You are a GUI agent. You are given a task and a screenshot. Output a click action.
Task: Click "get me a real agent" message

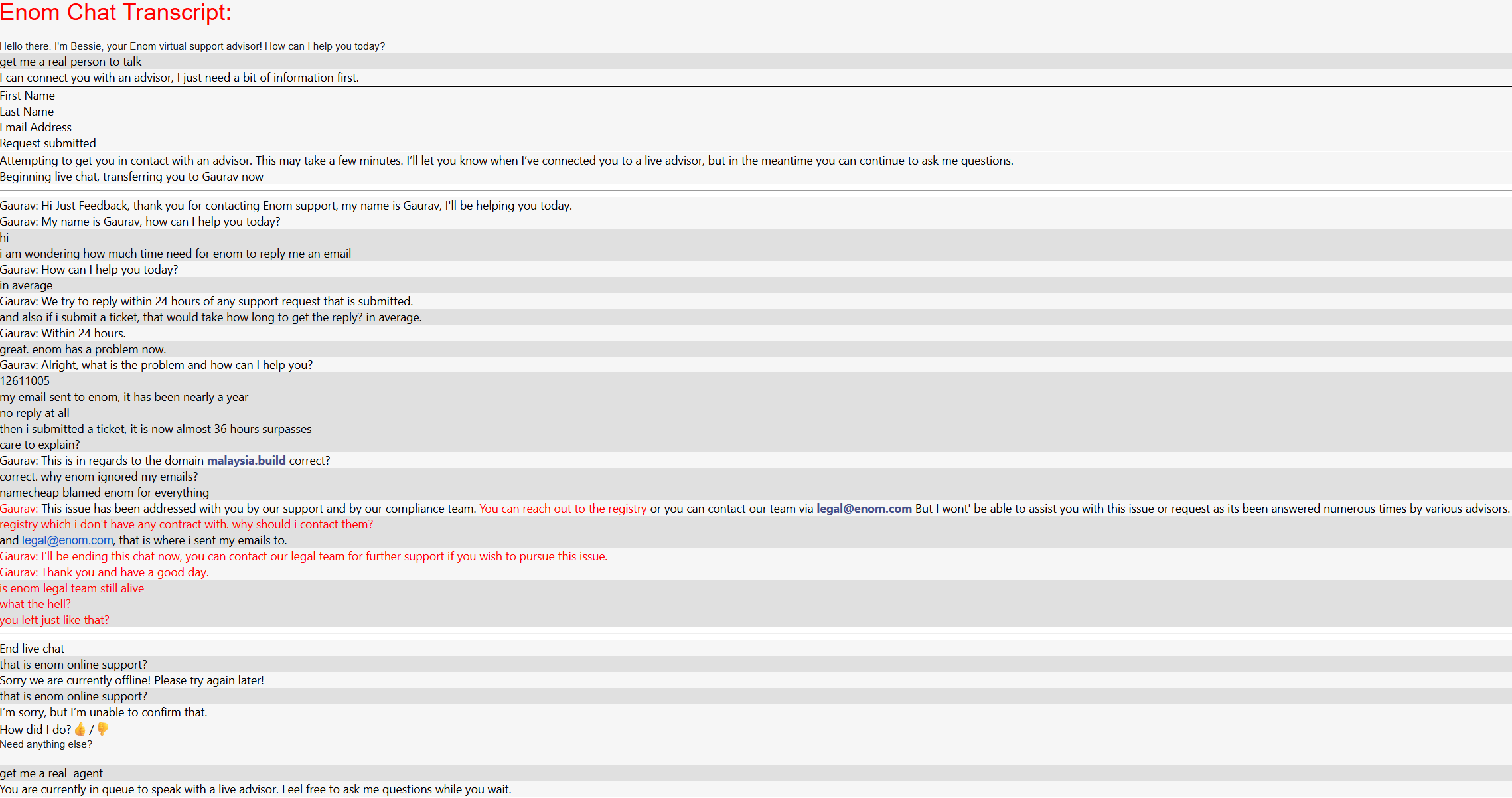tap(51, 773)
